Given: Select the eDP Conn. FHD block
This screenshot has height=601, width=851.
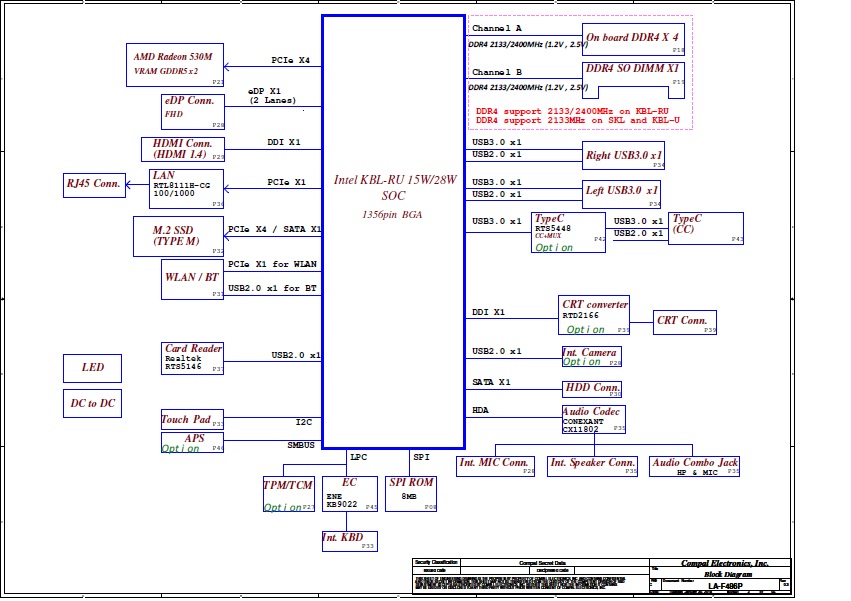Looking at the screenshot, I should [193, 112].
